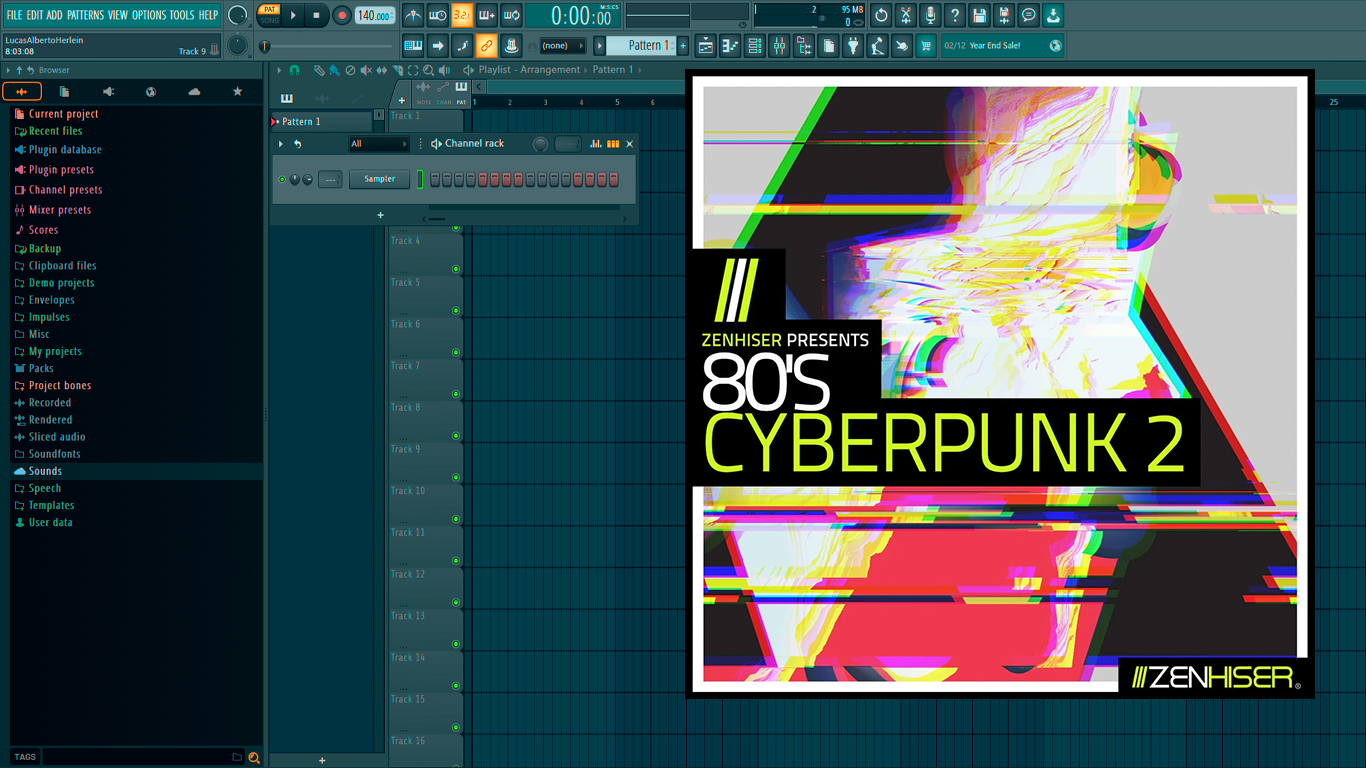Switch to PAT pattern mode
1366x768 pixels.
pos(269,9)
